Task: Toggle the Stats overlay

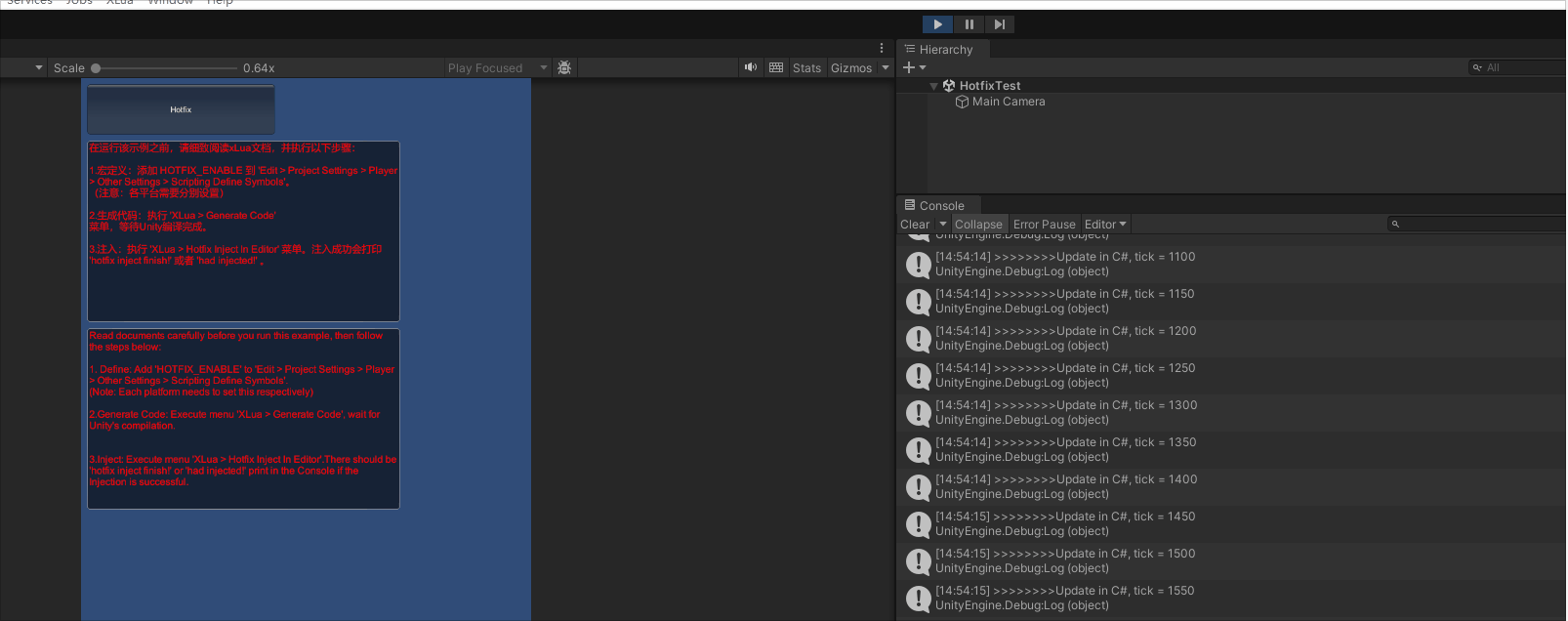Action: click(806, 68)
